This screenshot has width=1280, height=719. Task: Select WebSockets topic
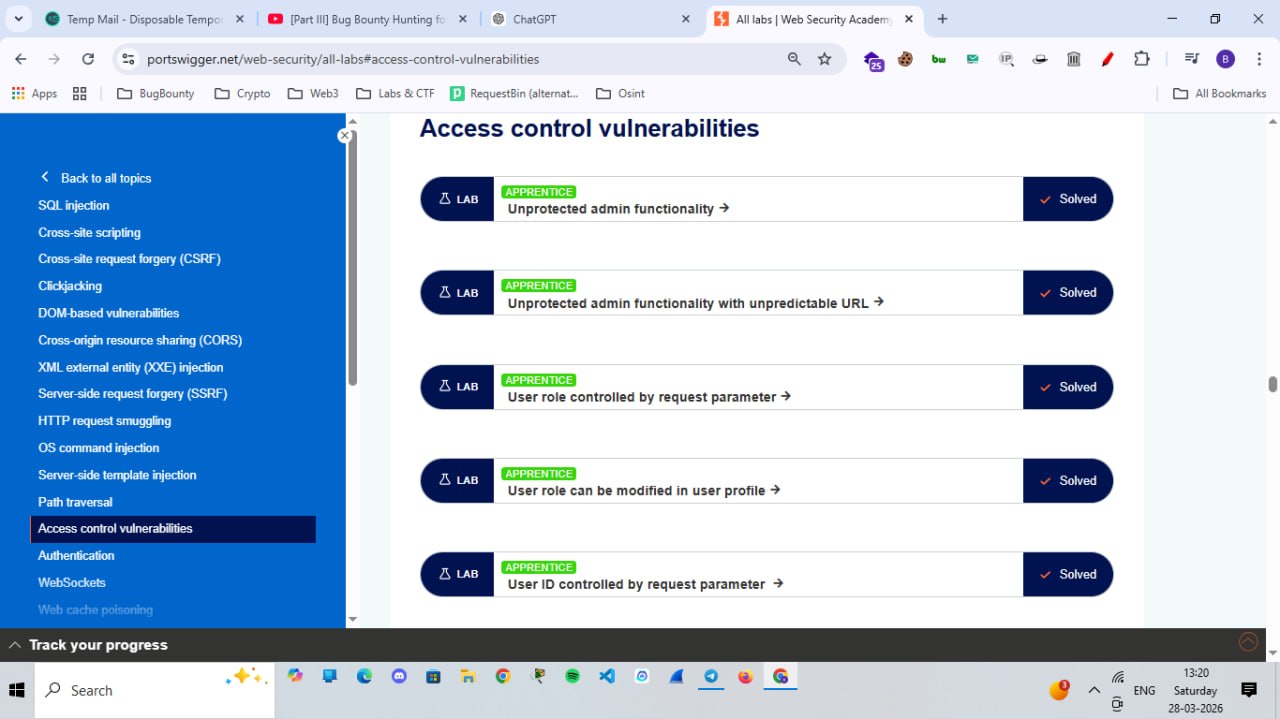[x=72, y=582]
